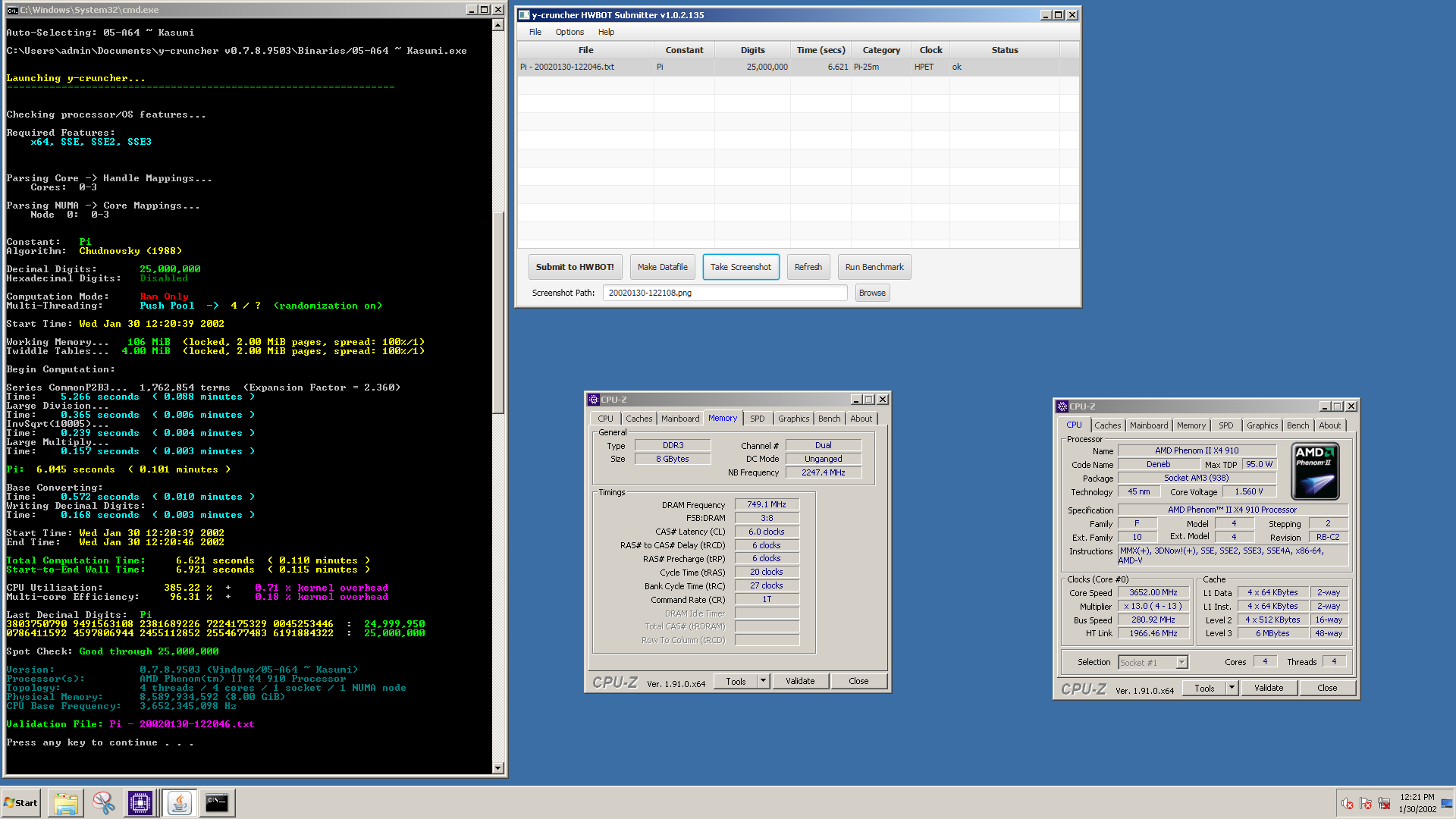This screenshot has width=1456, height=819.
Task: Click the Submit to HWBOT! button
Action: (x=575, y=267)
